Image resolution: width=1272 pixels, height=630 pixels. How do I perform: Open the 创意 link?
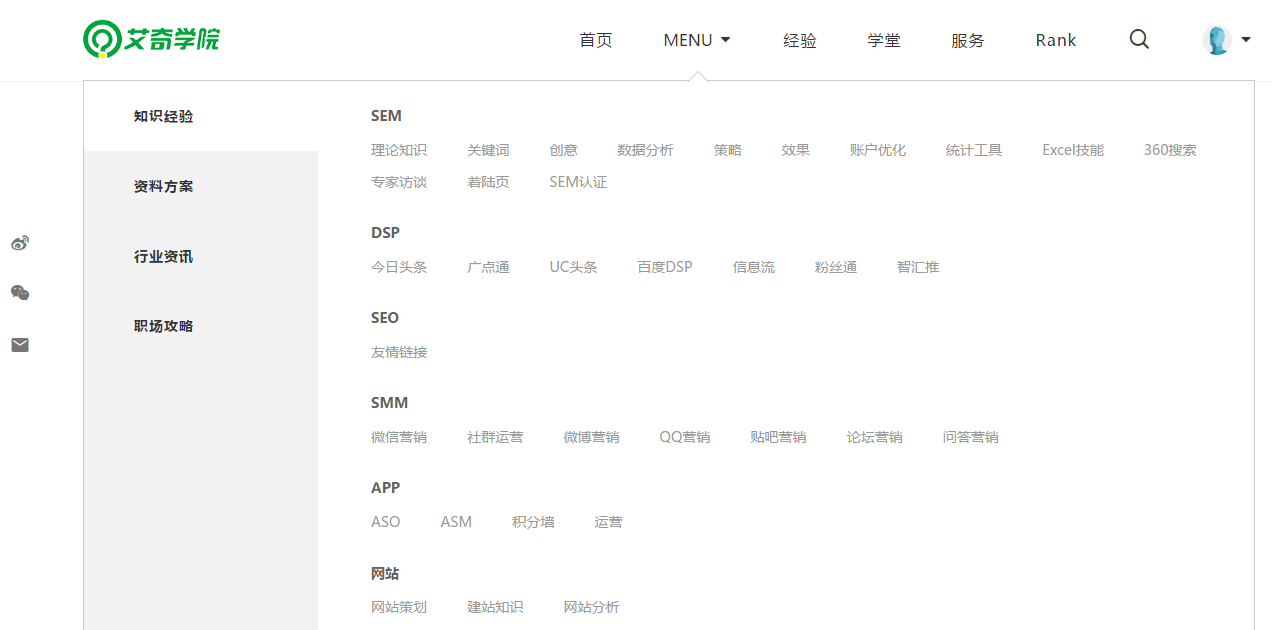click(563, 150)
